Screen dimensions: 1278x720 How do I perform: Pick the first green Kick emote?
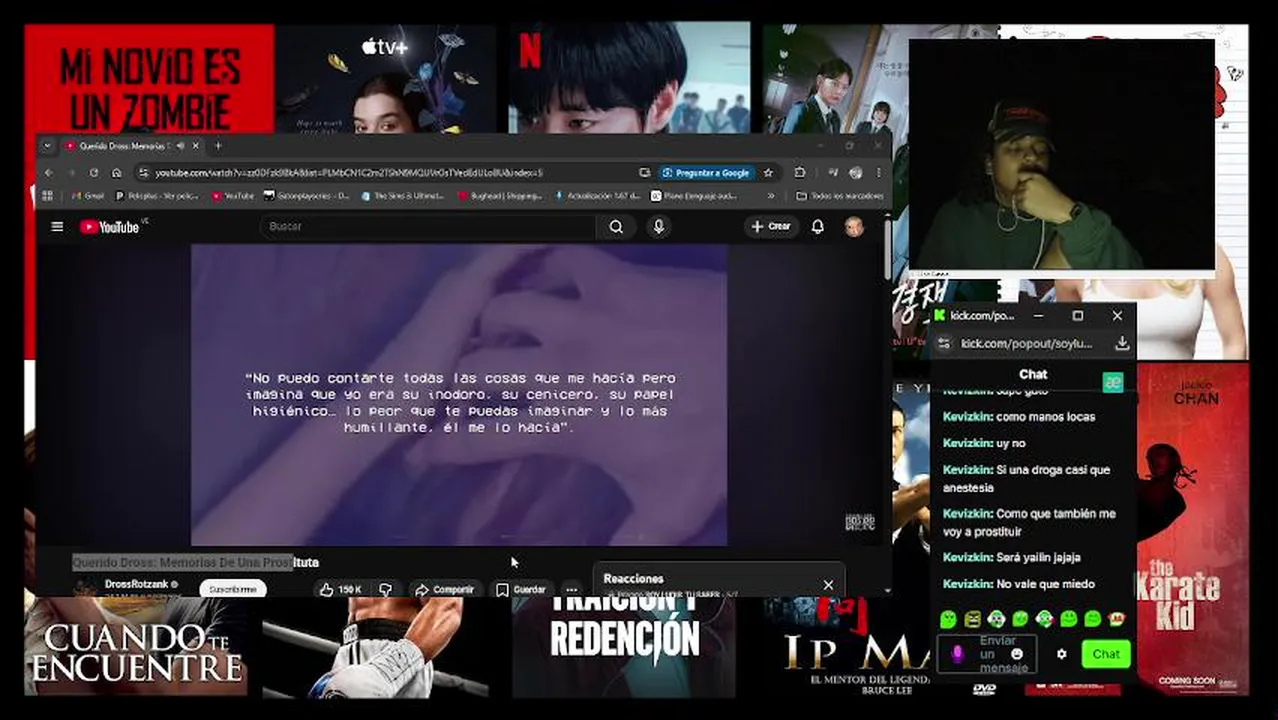coord(948,620)
